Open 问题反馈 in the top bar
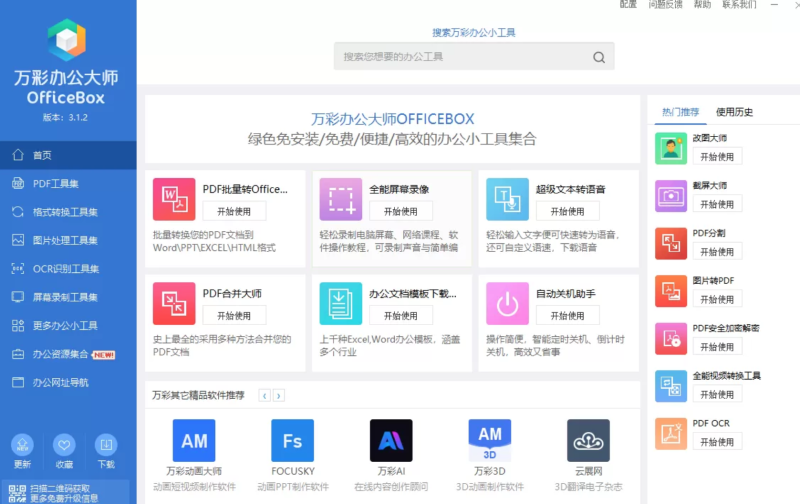The image size is (800, 504). click(665, 5)
